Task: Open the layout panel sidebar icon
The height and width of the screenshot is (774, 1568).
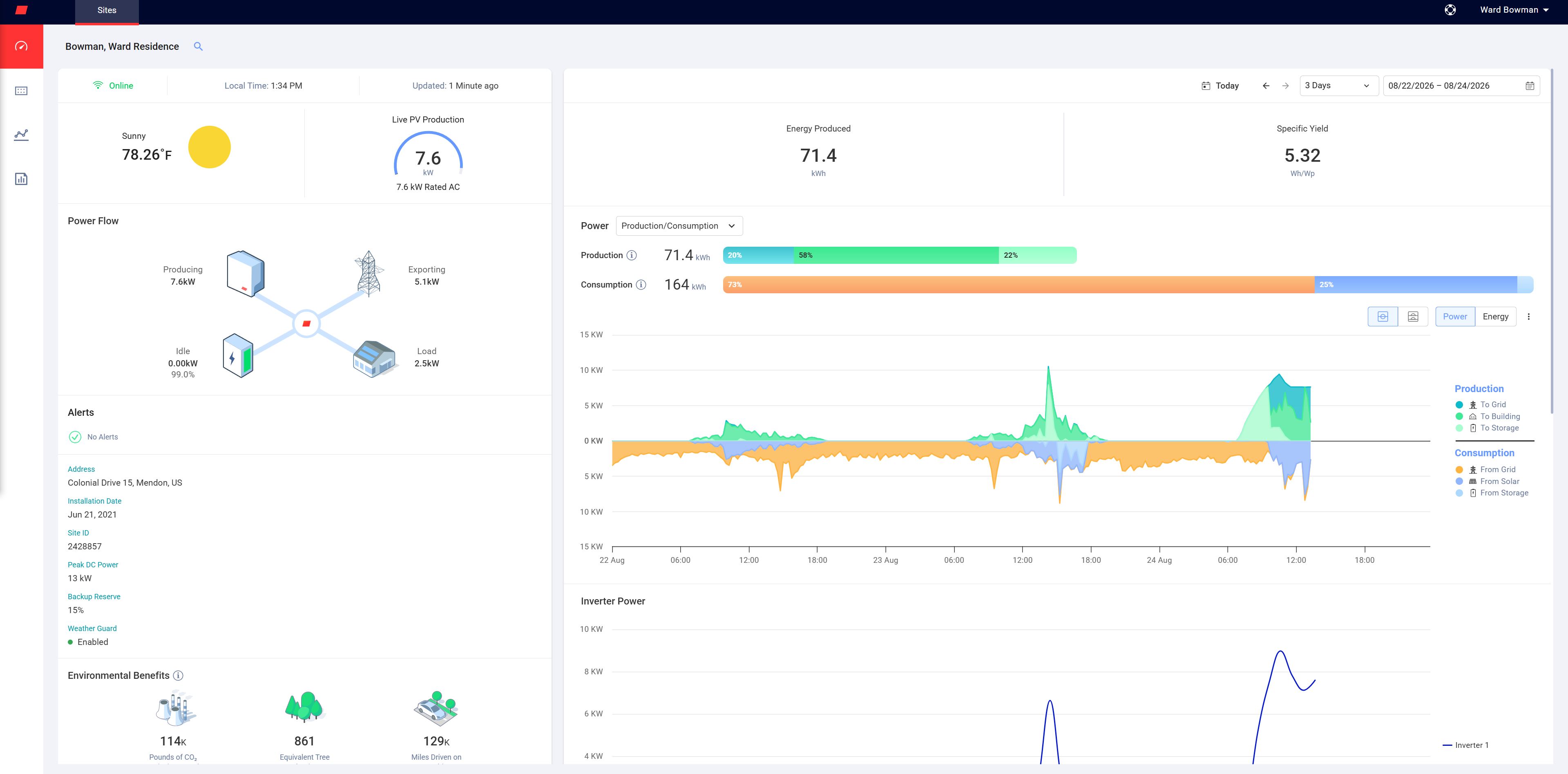Action: tap(21, 91)
